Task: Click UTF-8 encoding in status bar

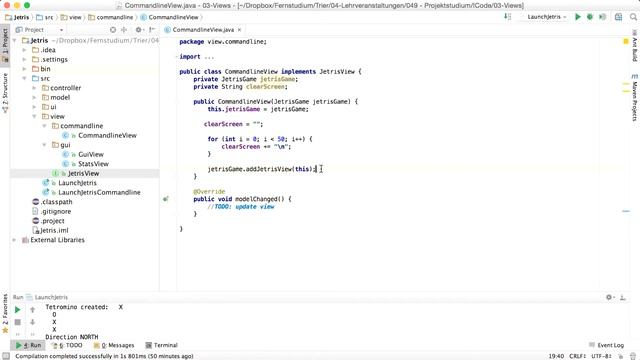Action: pyautogui.click(x=601, y=356)
